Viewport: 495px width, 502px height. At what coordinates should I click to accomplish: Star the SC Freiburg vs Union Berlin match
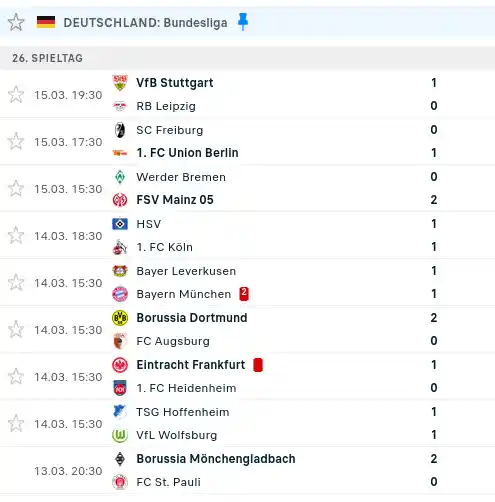click(16, 141)
